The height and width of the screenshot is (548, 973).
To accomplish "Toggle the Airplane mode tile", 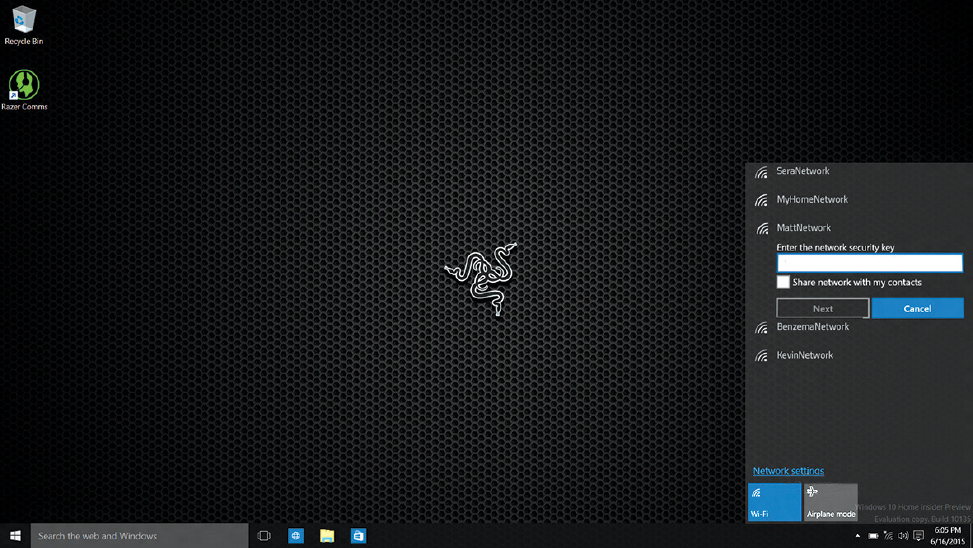I will tap(830, 502).
